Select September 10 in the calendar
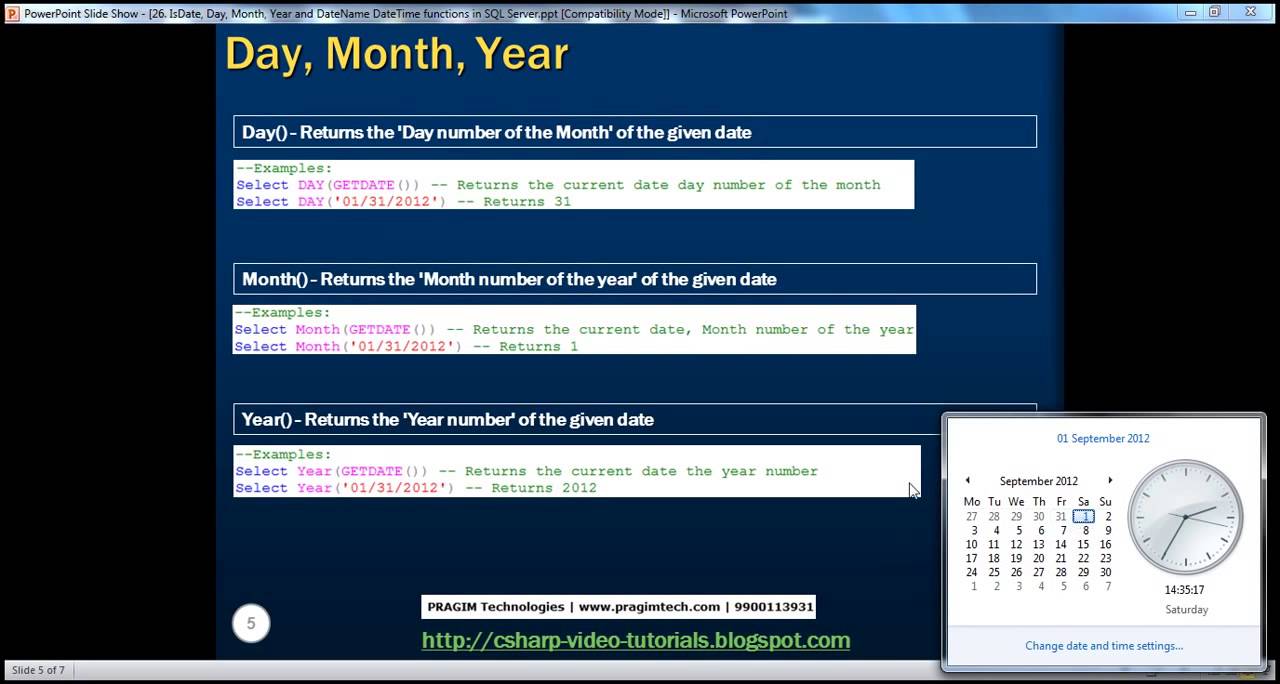Viewport: 1280px width, 684px height. click(971, 545)
